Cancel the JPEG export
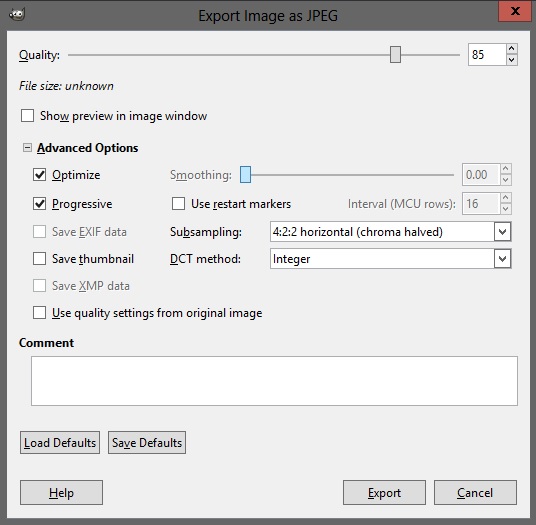The width and height of the screenshot is (536, 525). pos(475,493)
